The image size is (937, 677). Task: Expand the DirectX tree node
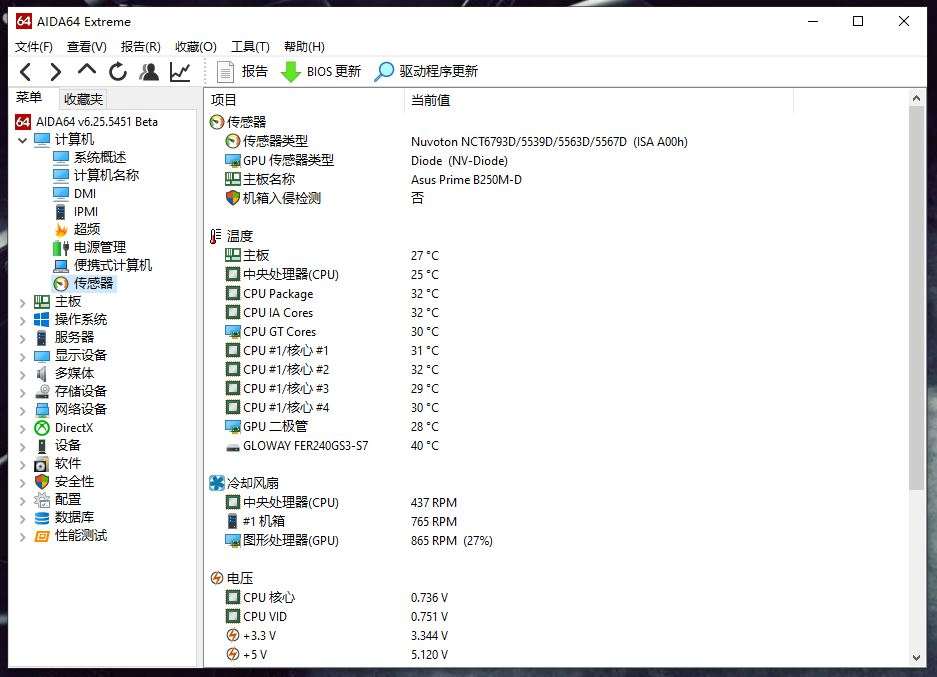pyautogui.click(x=23, y=428)
